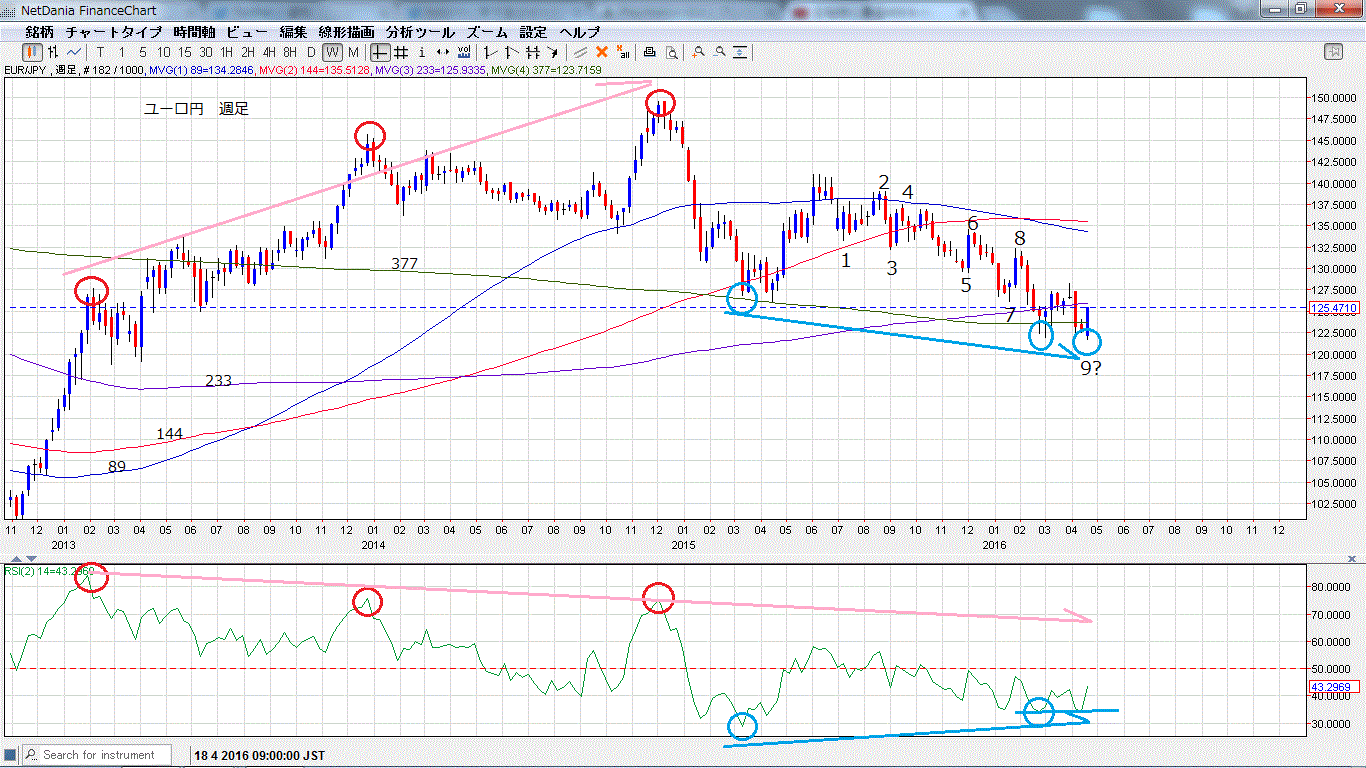The height and width of the screenshot is (768, 1366).
Task: Click the MVG(1) 89=134.2846 legend
Action: click(204, 70)
